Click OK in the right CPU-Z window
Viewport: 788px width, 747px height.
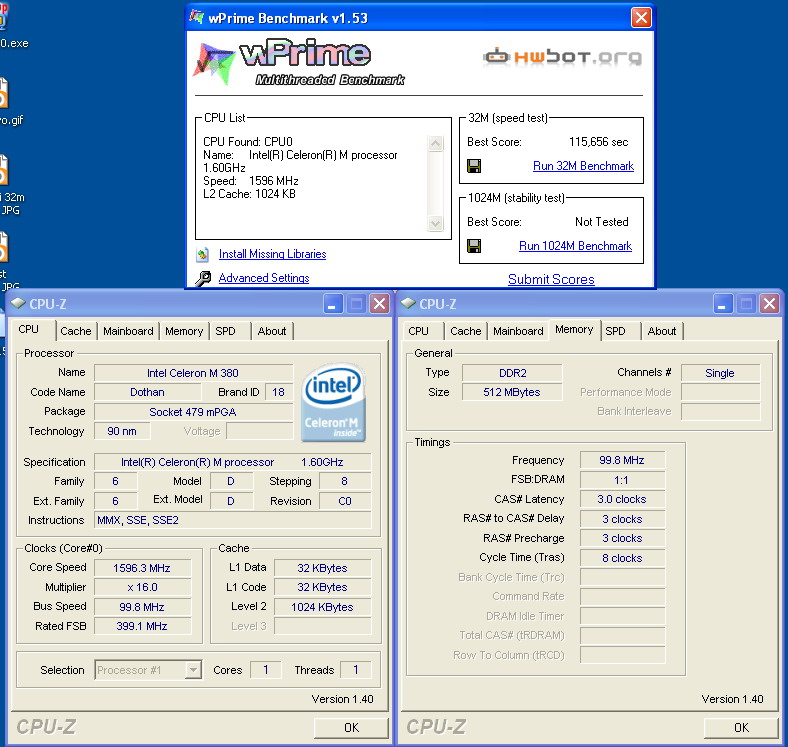pos(741,727)
